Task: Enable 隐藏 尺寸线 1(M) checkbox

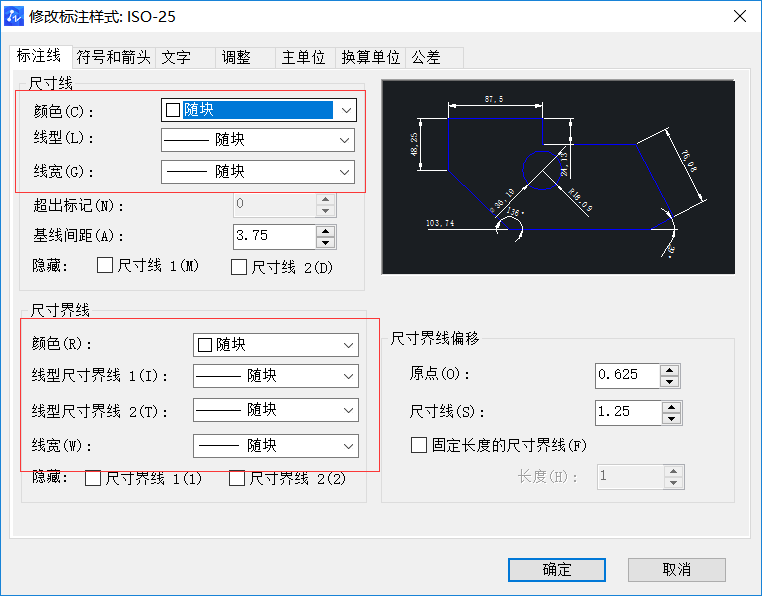Action: click(x=104, y=266)
